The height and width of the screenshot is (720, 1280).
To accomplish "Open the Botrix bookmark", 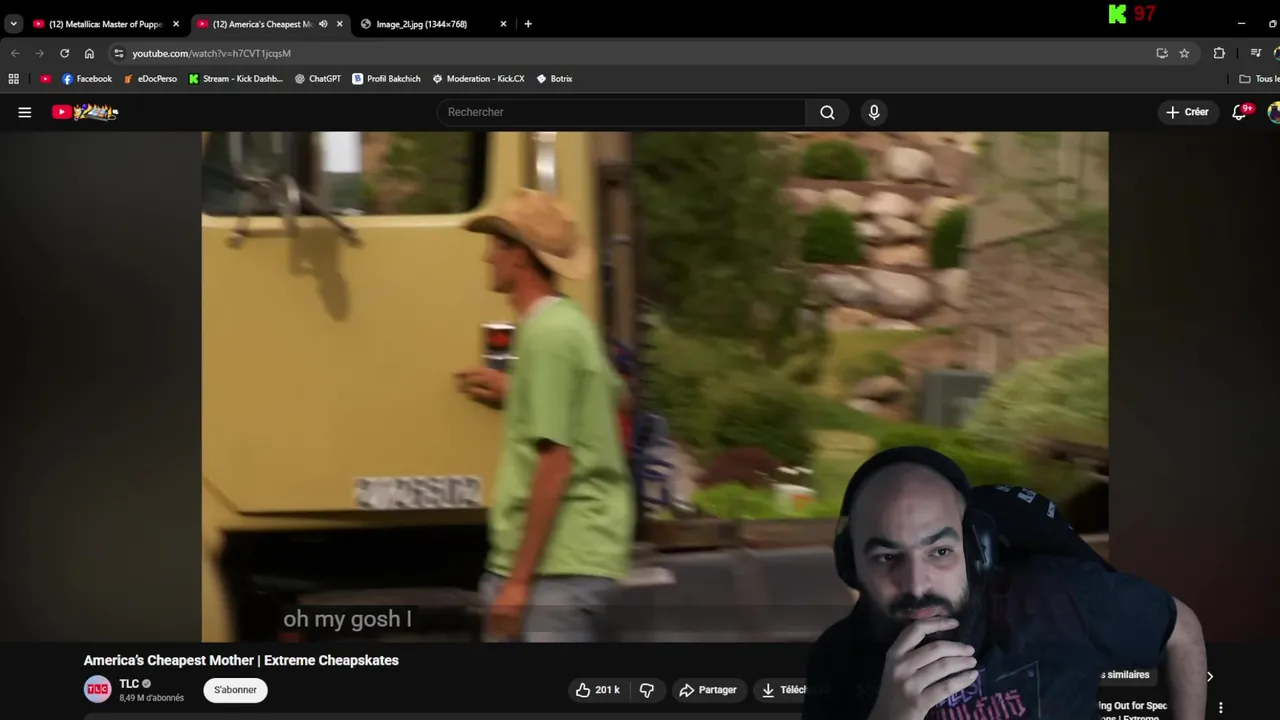I will click(555, 79).
